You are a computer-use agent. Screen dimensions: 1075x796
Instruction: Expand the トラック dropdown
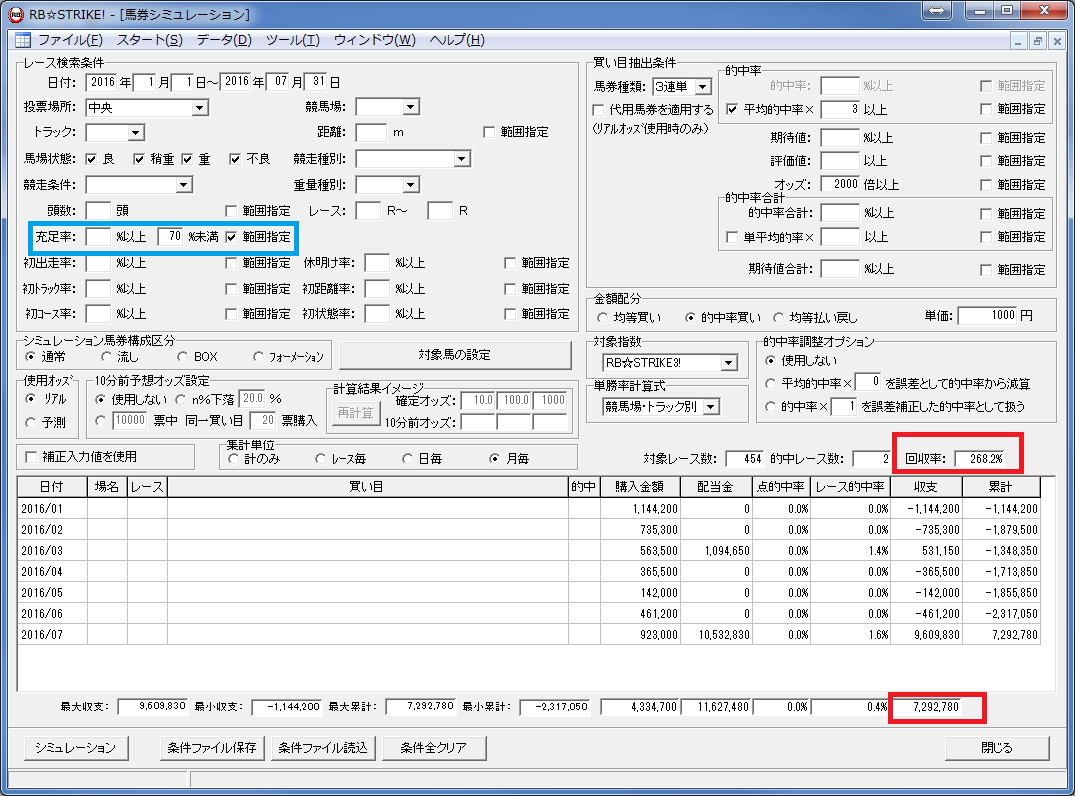pos(136,132)
